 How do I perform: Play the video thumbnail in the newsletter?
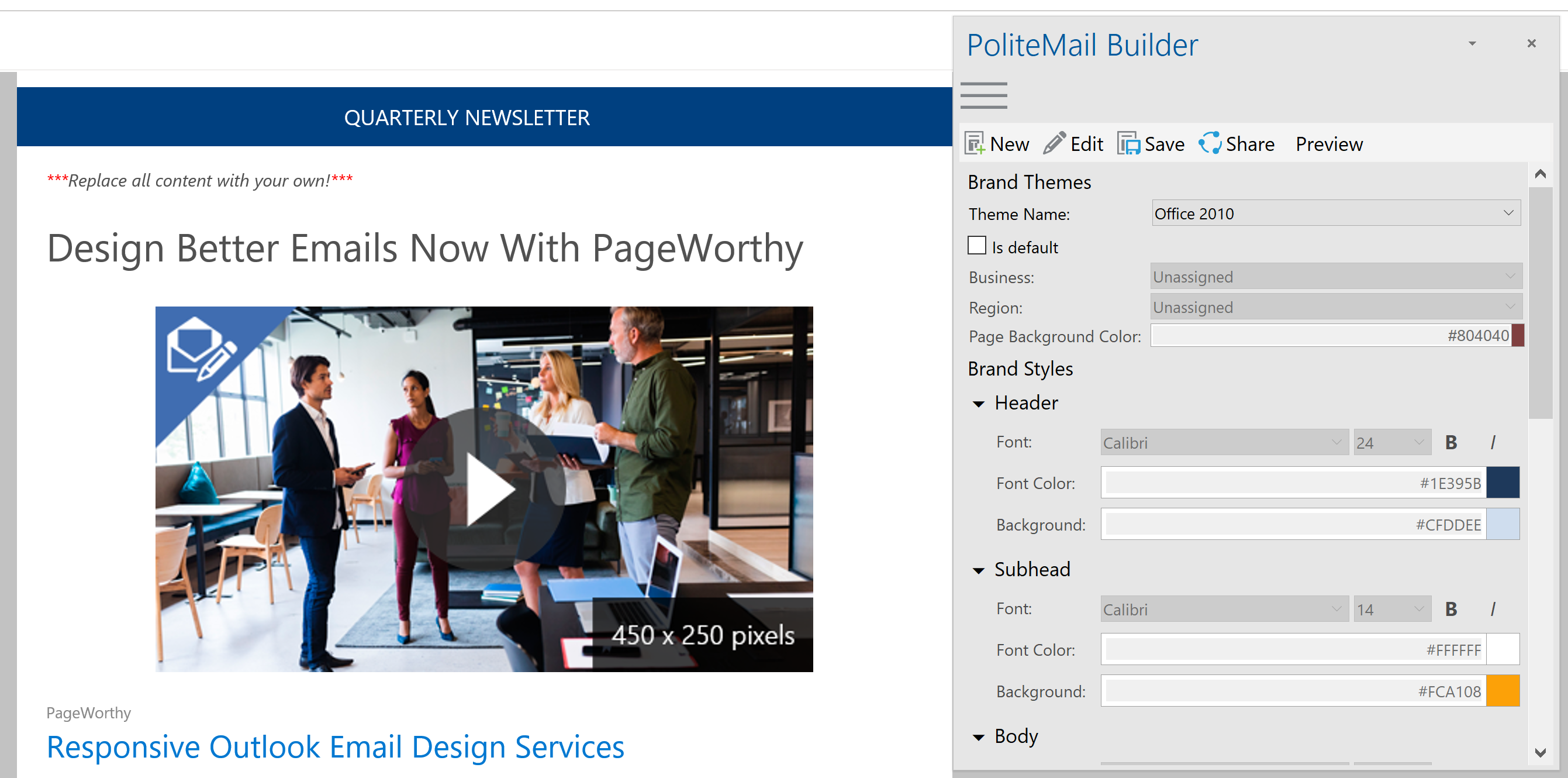tap(485, 489)
